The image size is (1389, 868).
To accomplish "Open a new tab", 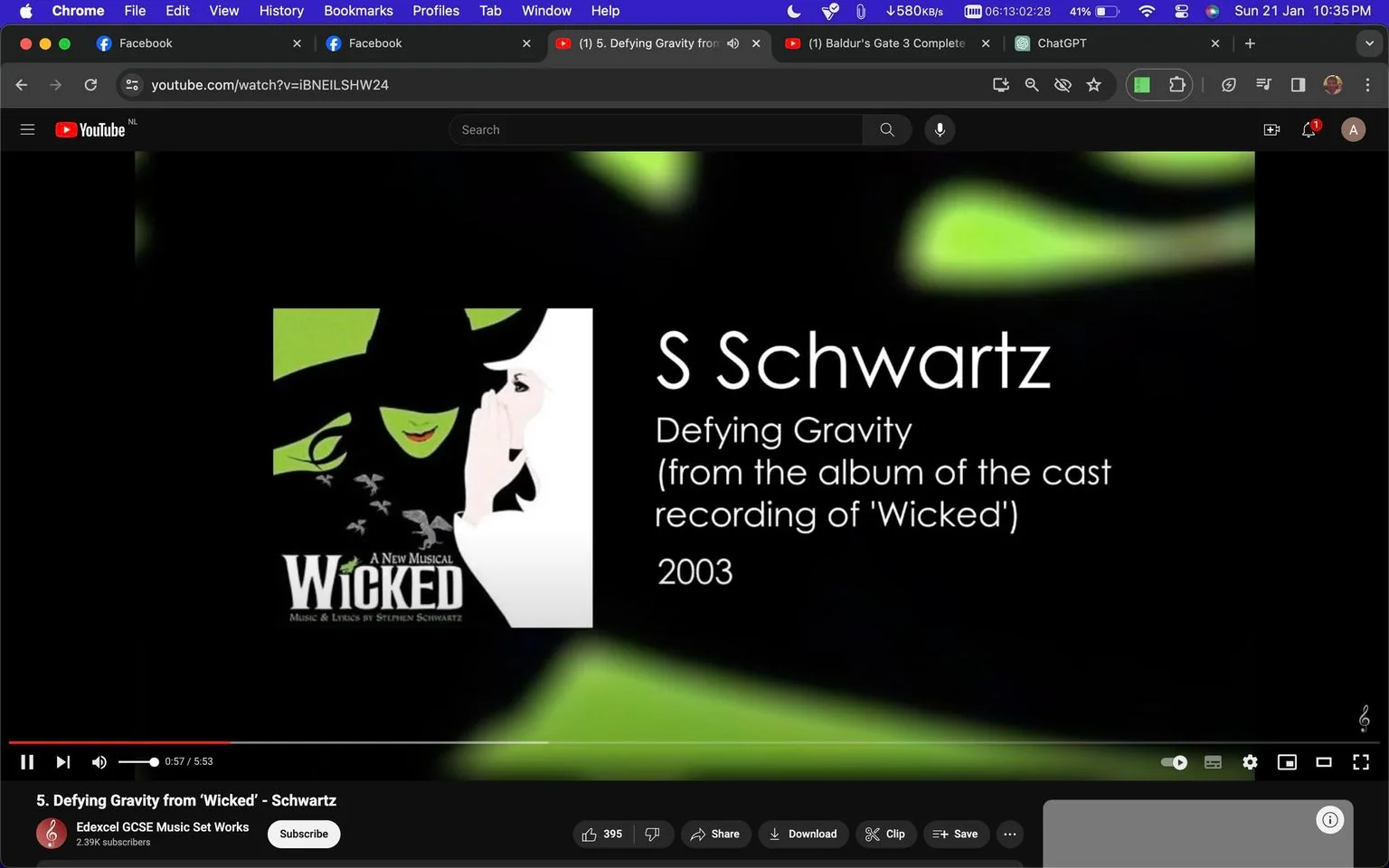I will click(x=1250, y=43).
